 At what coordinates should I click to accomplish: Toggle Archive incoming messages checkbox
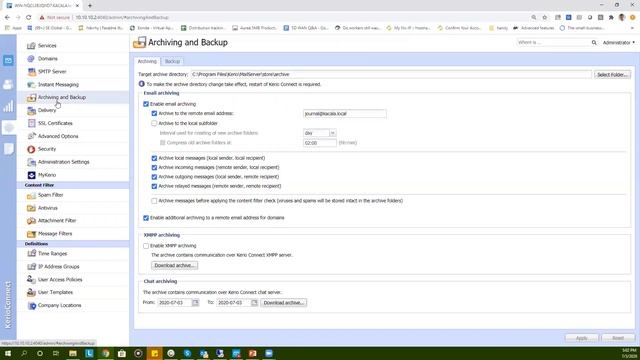154,167
